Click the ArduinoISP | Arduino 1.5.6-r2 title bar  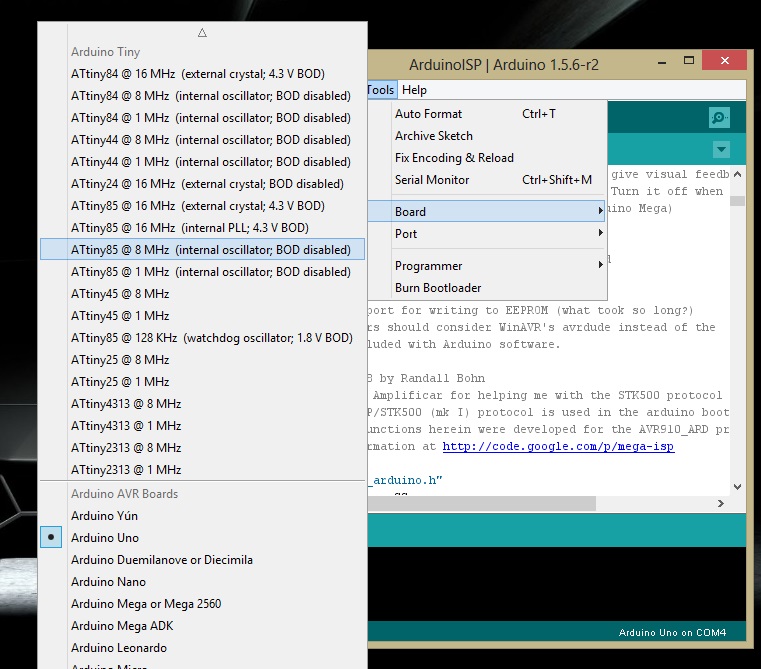click(x=504, y=65)
